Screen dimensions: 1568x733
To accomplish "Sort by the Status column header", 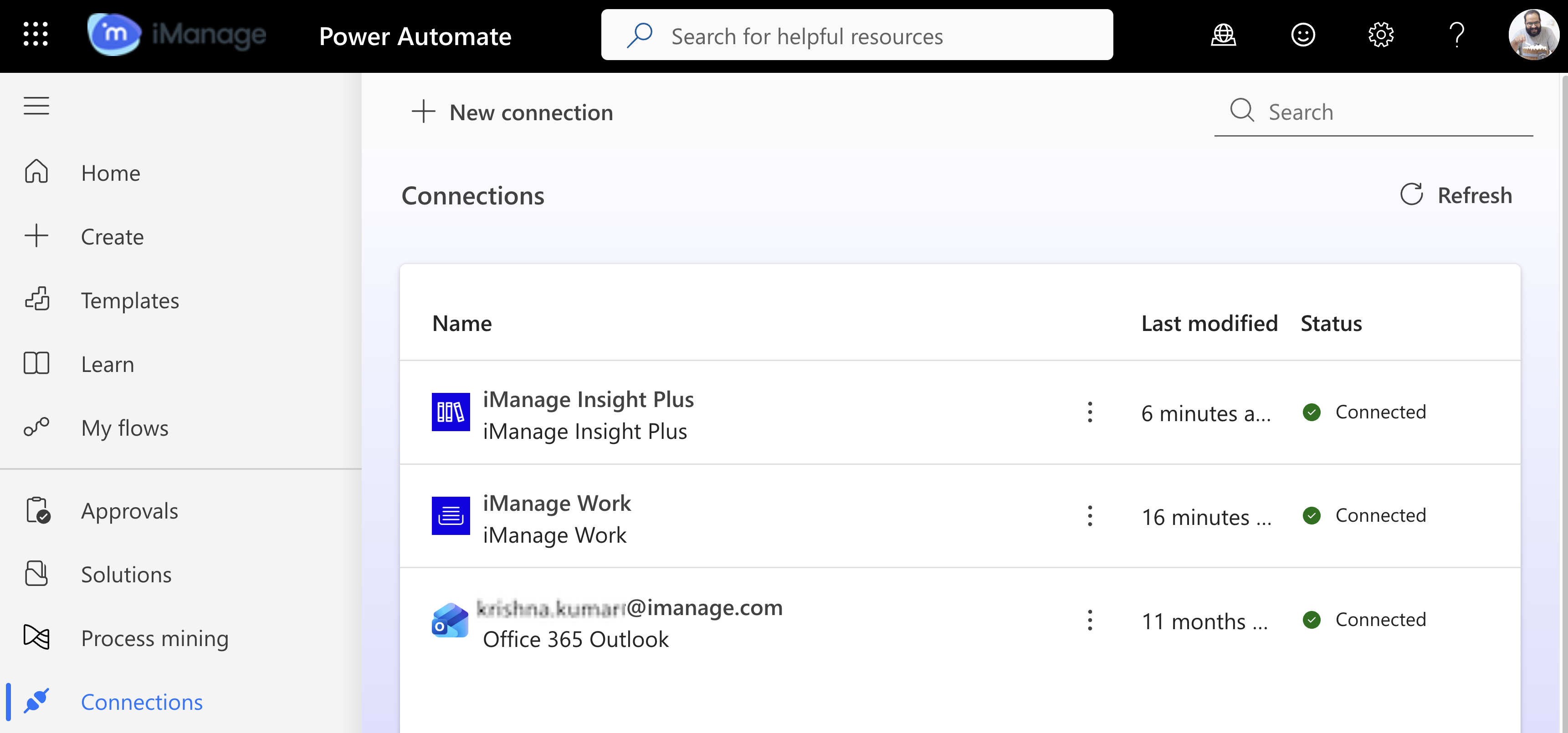I will tap(1331, 324).
